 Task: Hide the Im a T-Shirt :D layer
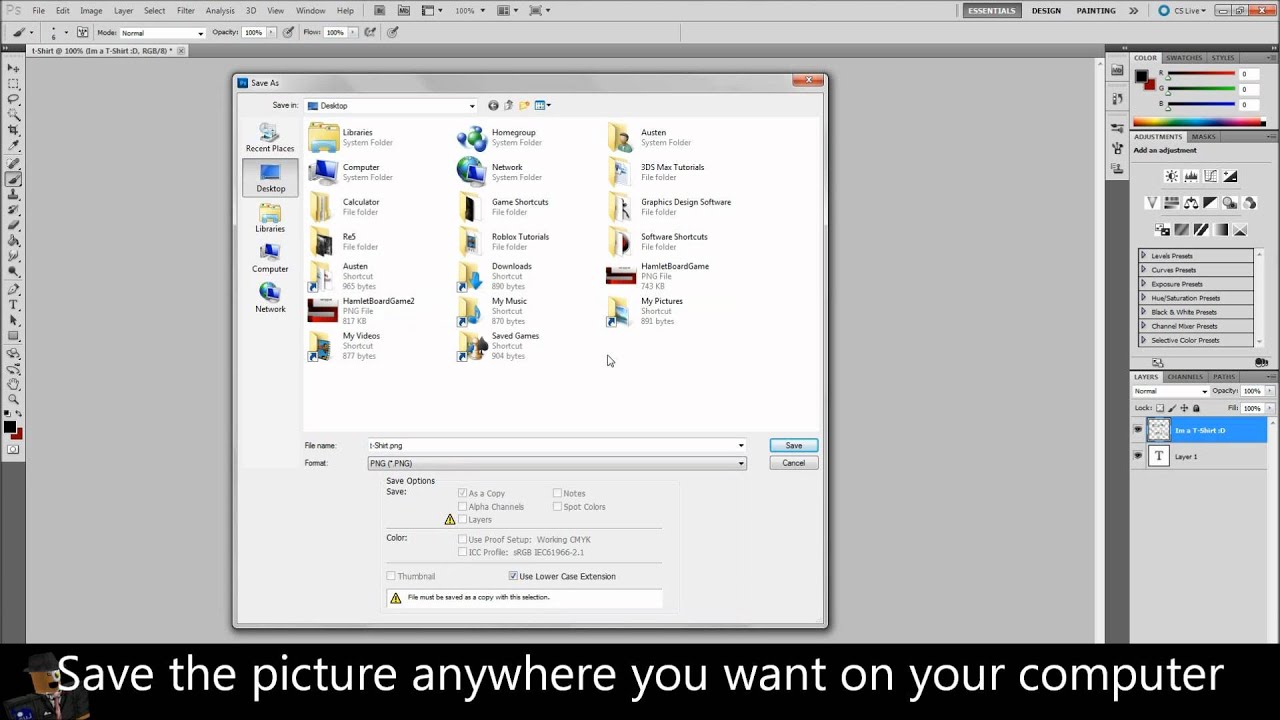click(x=1138, y=430)
